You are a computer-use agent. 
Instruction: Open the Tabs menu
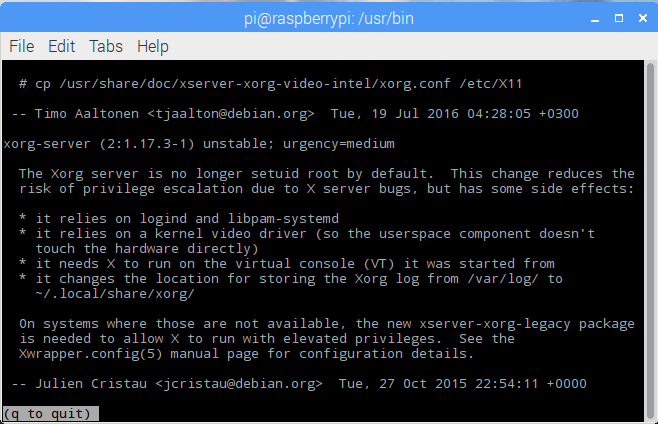coord(106,46)
